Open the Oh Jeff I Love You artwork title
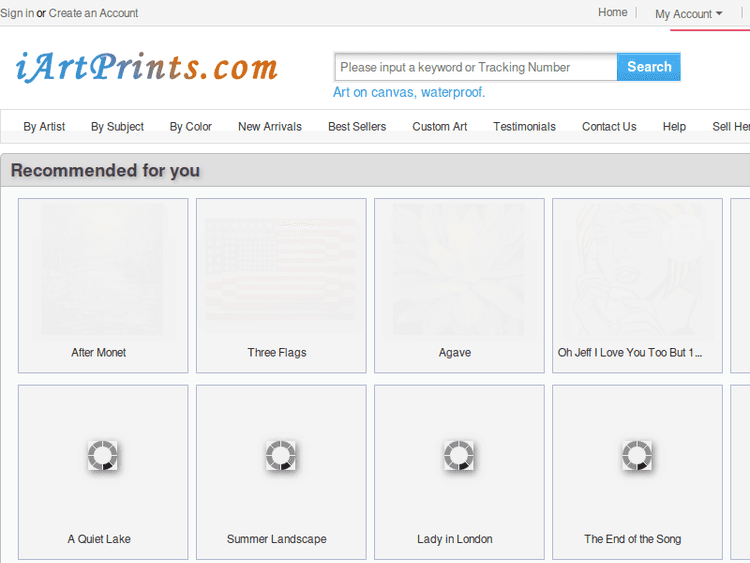This screenshot has height=563, width=750. tap(630, 353)
